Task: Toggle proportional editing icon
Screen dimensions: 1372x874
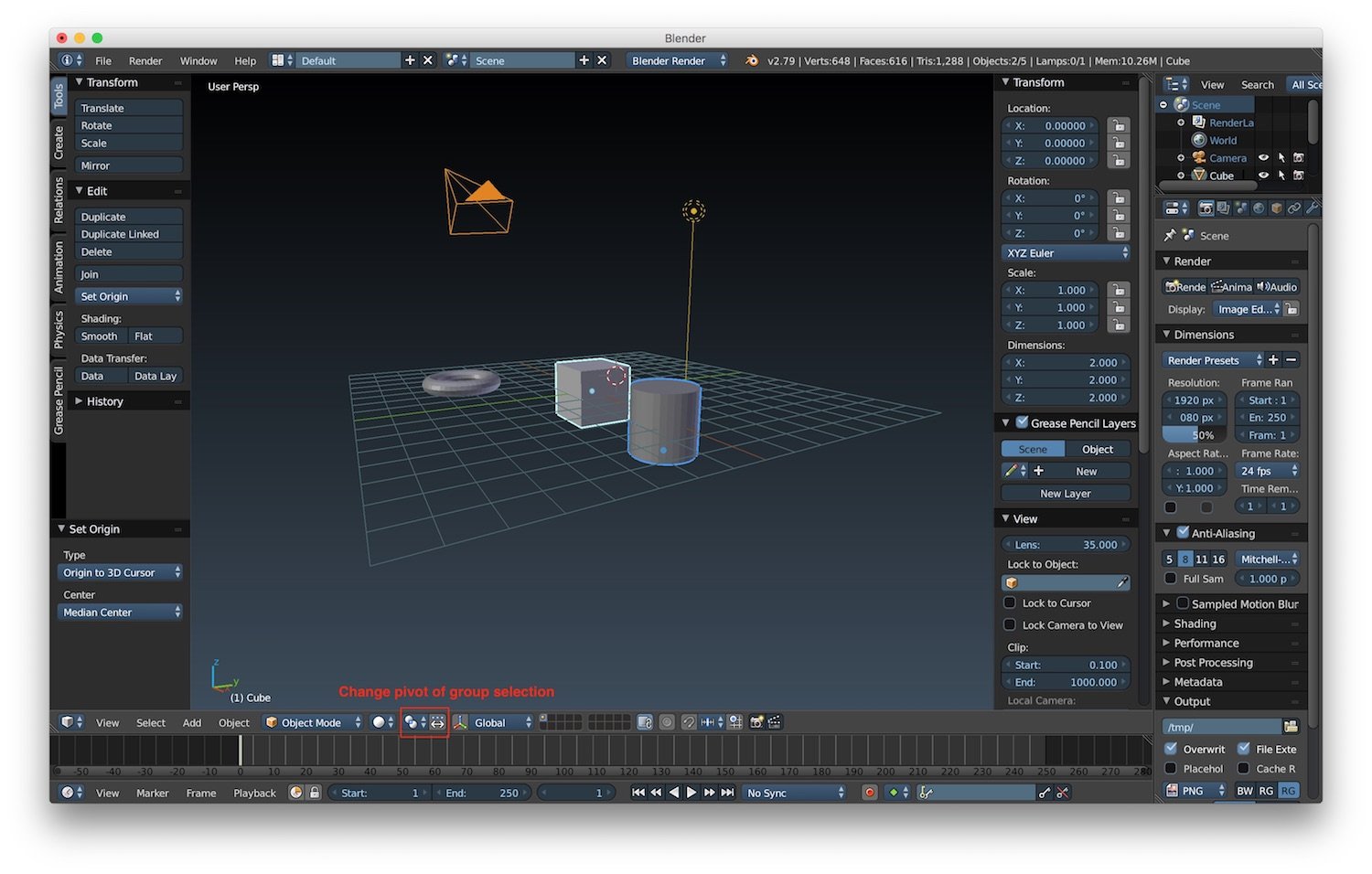Action: [667, 722]
